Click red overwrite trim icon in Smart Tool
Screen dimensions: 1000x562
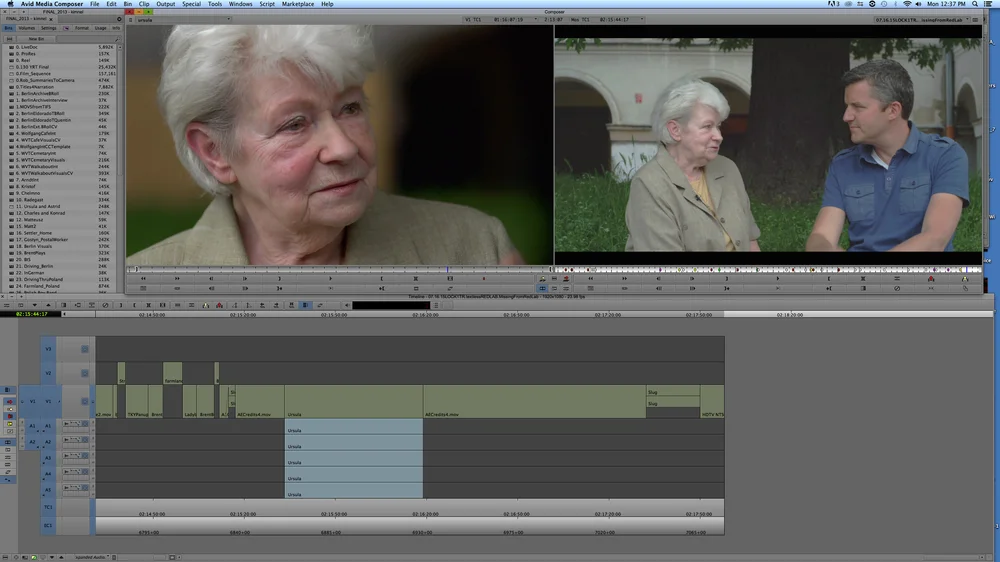pyautogui.click(x=10, y=417)
